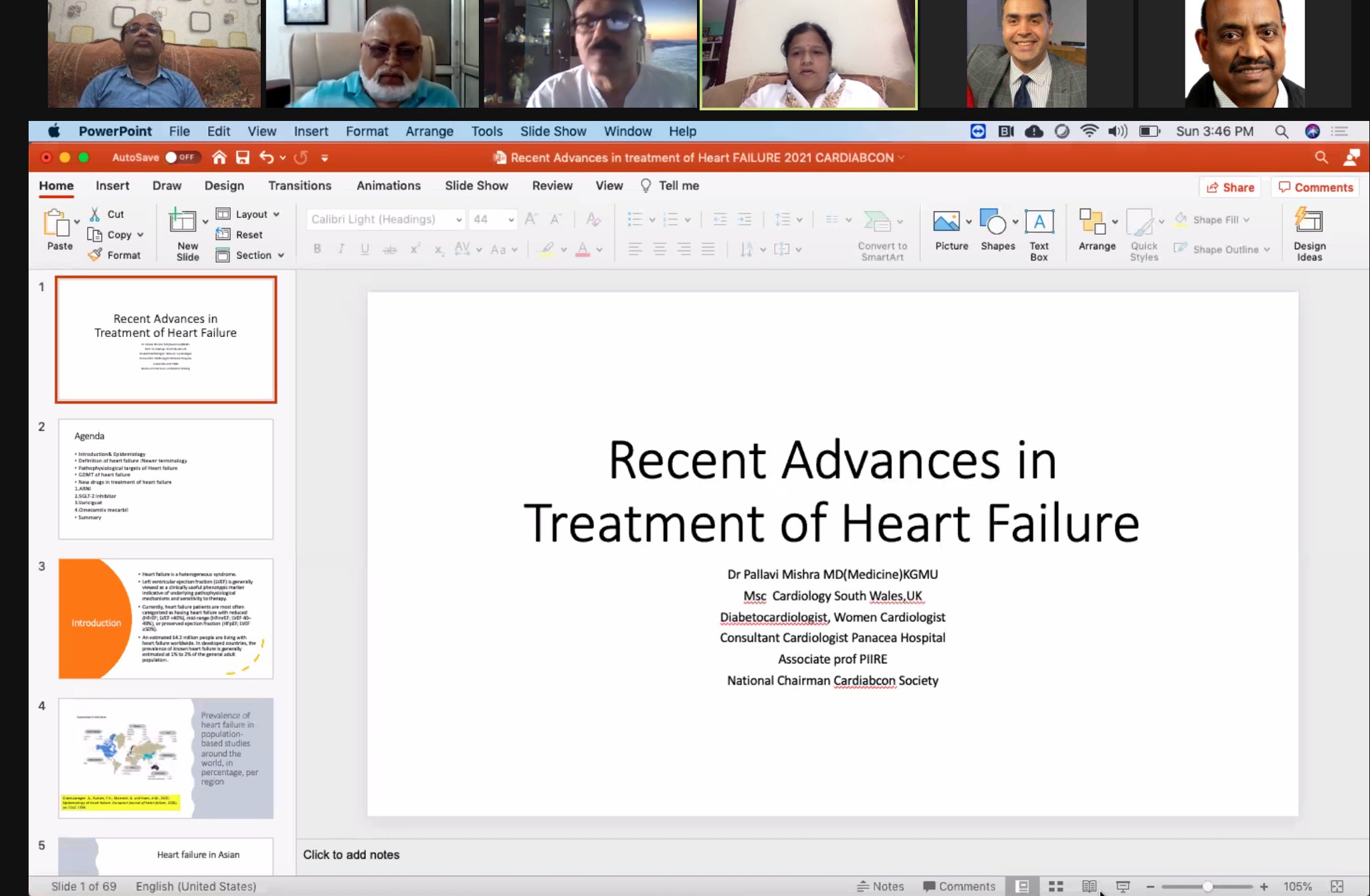Pick the font color red swatch
This screenshot has height=896, width=1370.
click(583, 250)
